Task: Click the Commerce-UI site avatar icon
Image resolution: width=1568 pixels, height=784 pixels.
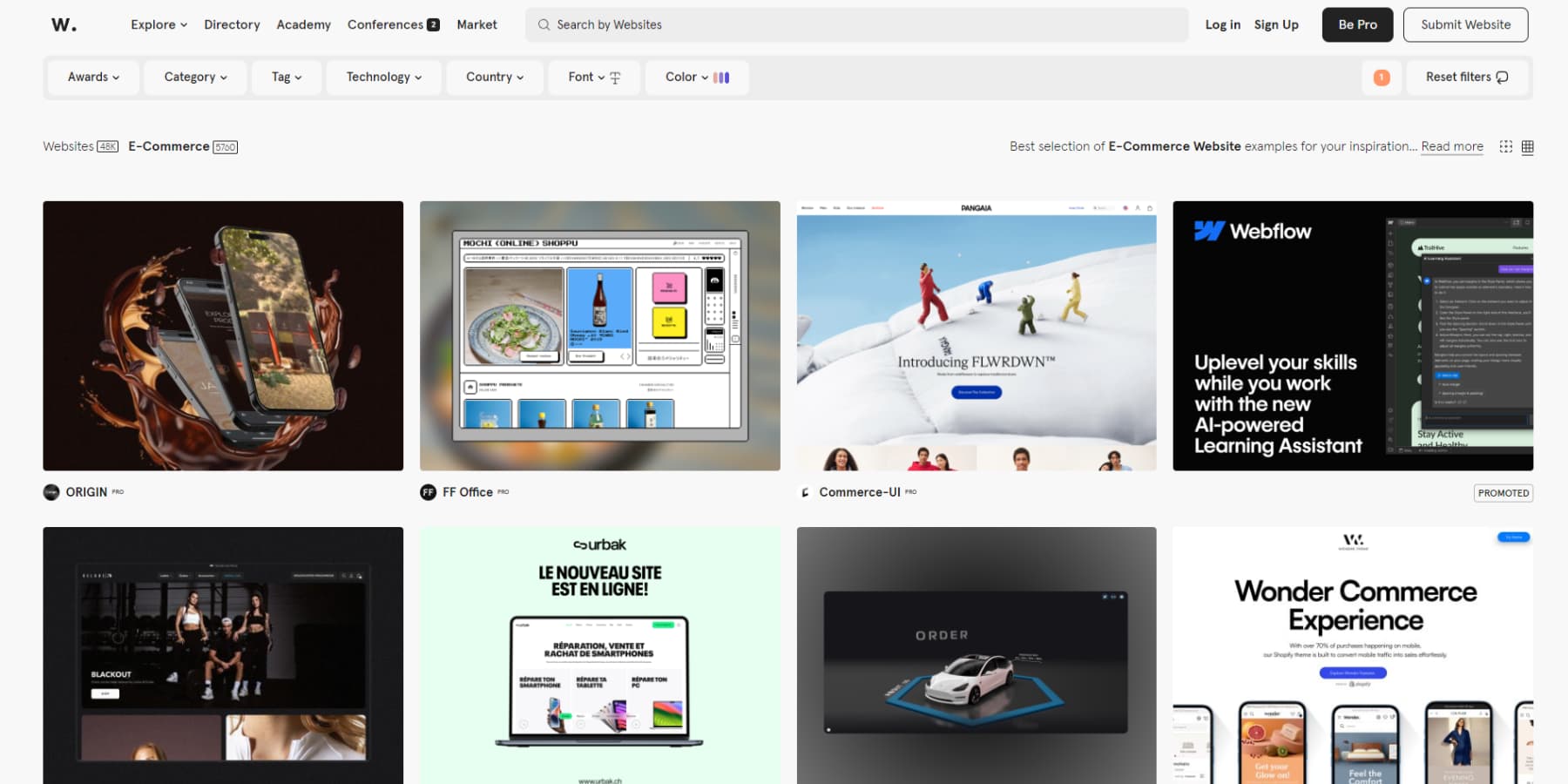Action: click(x=804, y=491)
